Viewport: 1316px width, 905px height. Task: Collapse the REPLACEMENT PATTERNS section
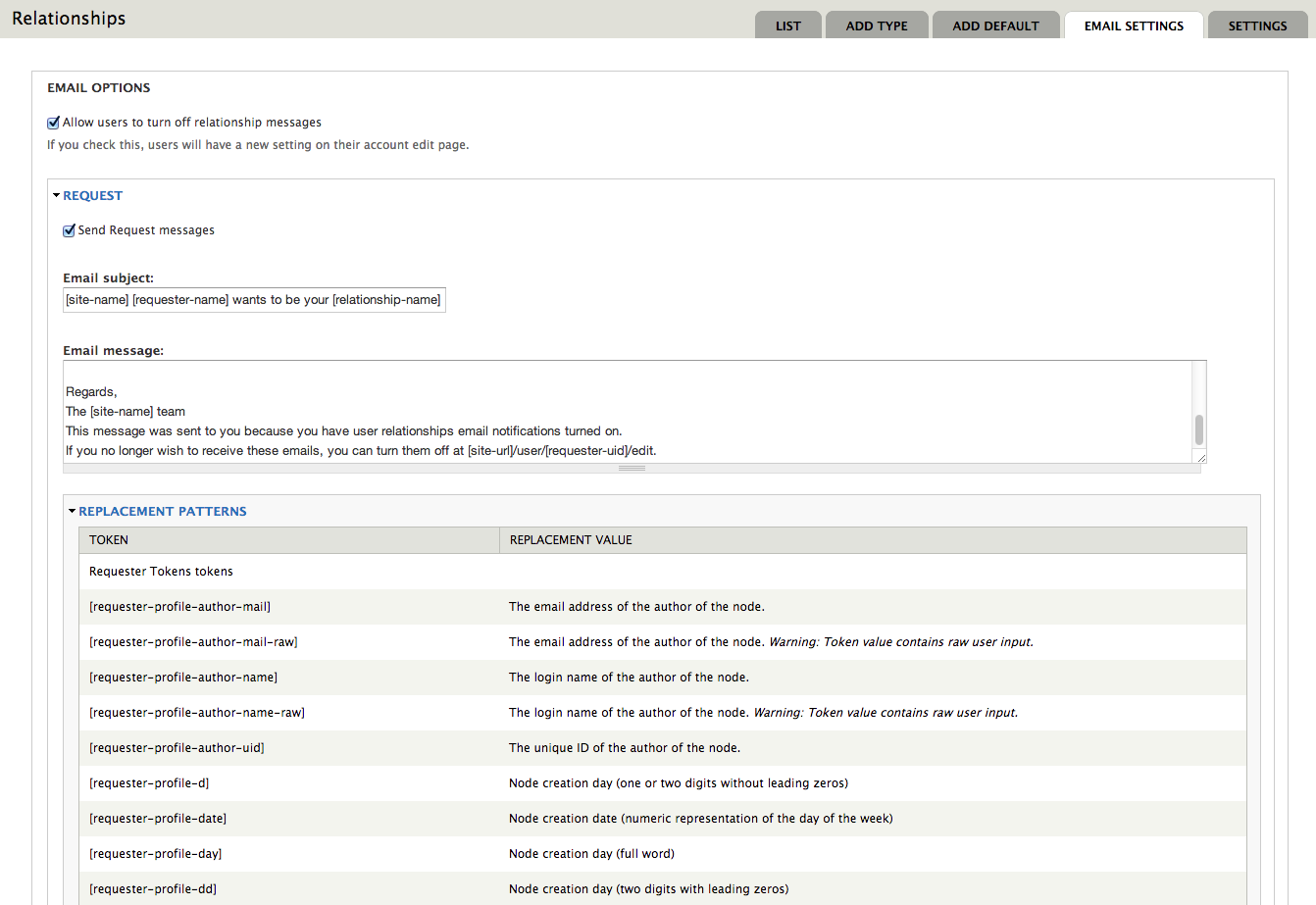[163, 511]
